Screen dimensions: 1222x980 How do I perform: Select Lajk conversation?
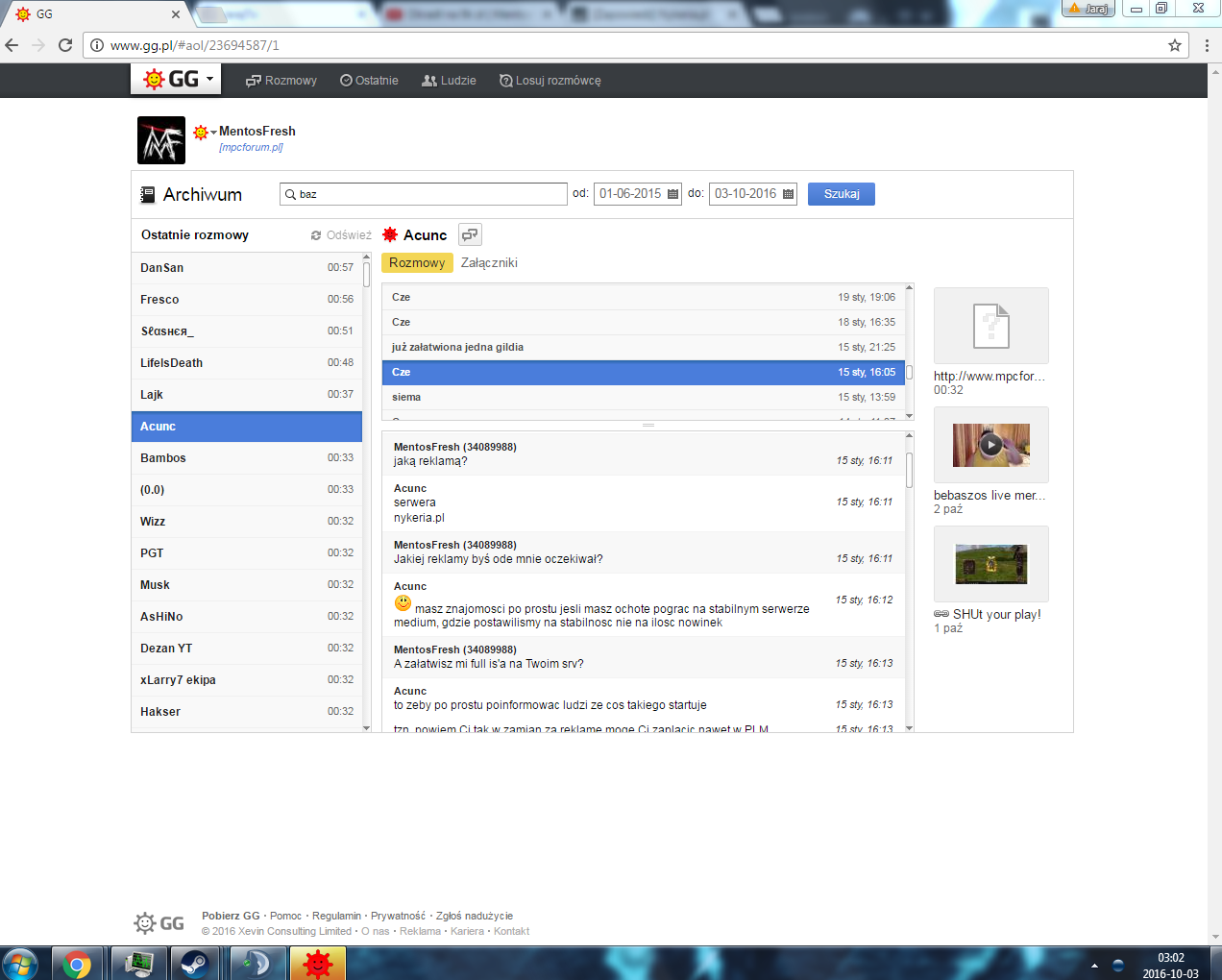click(247, 395)
